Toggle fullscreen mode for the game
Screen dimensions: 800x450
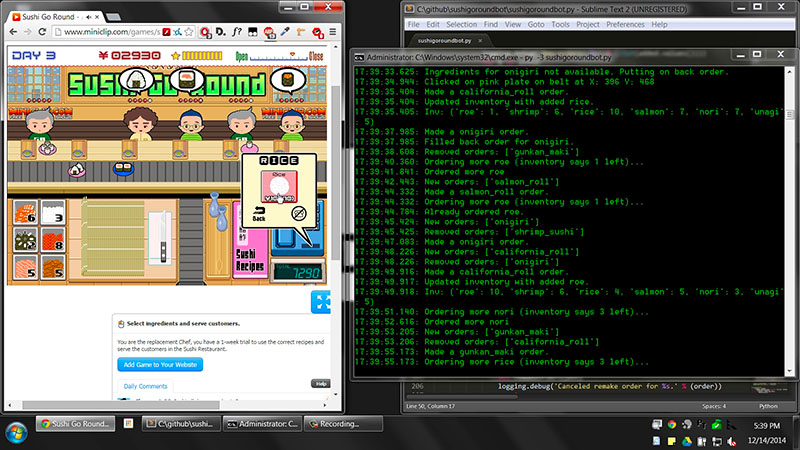click(x=323, y=300)
